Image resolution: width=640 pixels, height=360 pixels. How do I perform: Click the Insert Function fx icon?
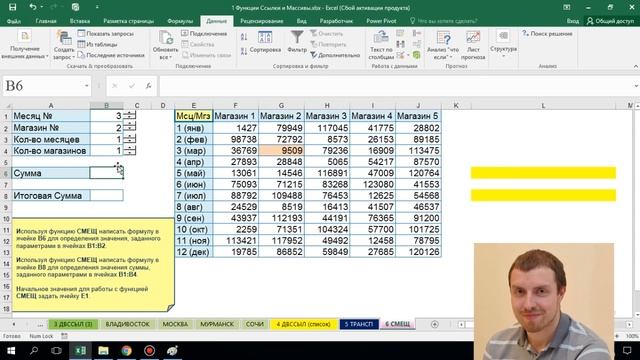149,86
